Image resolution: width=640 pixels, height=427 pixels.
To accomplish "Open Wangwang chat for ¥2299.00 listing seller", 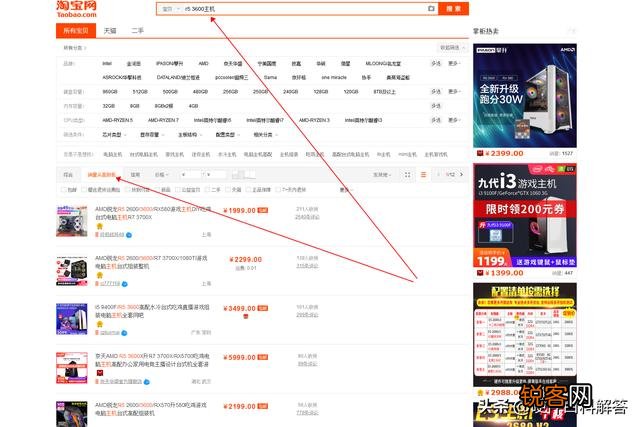I will point(124,284).
